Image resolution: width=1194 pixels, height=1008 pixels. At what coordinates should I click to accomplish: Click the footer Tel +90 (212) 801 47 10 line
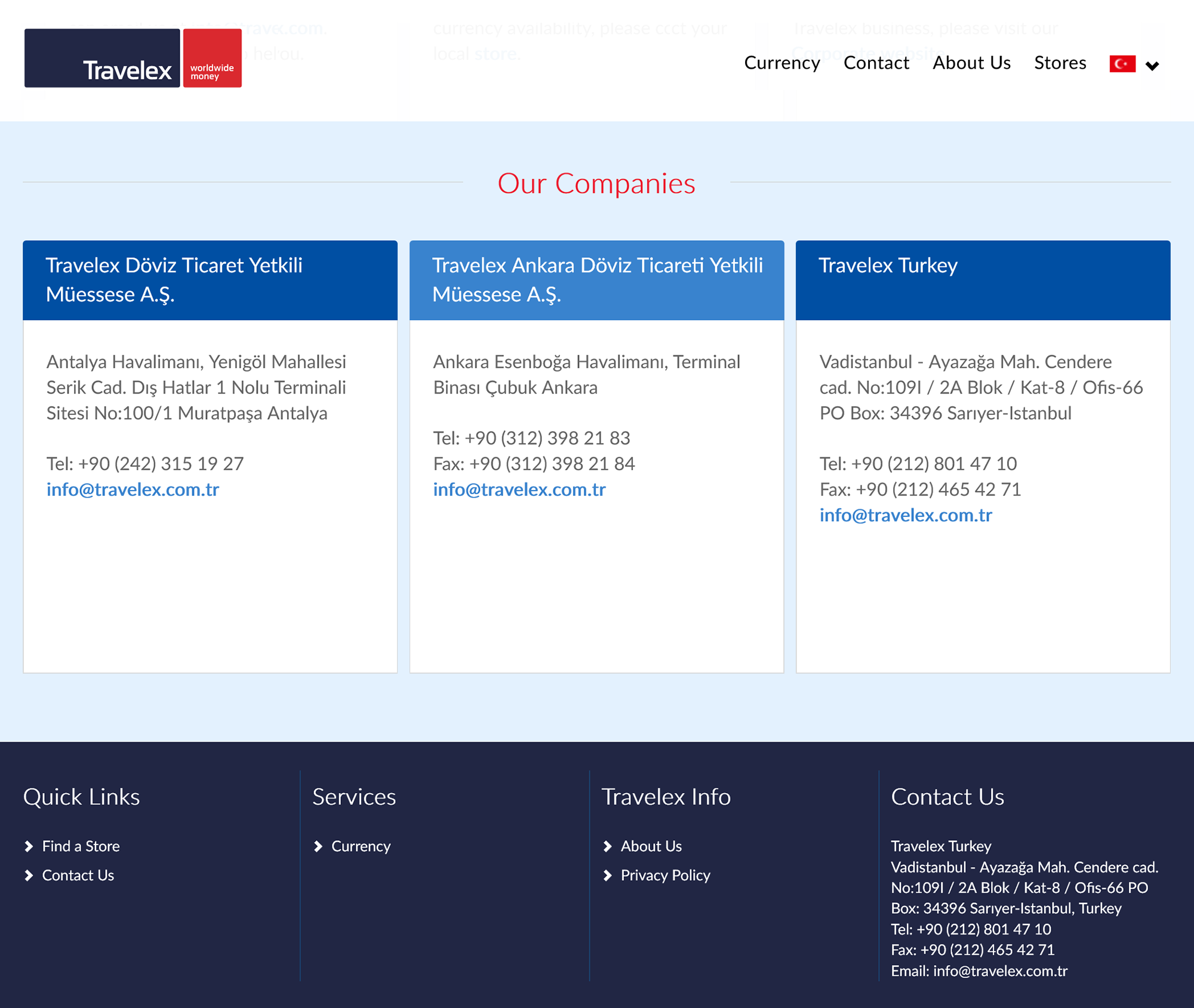click(971, 929)
